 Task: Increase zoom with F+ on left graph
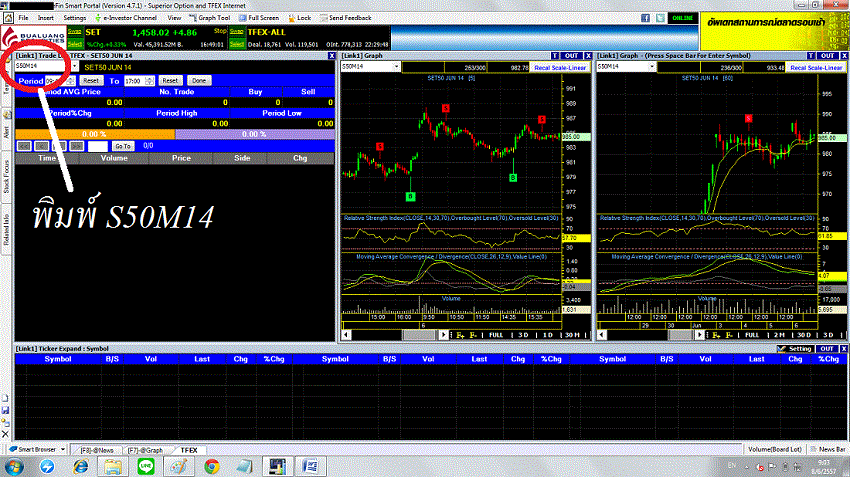(460, 335)
